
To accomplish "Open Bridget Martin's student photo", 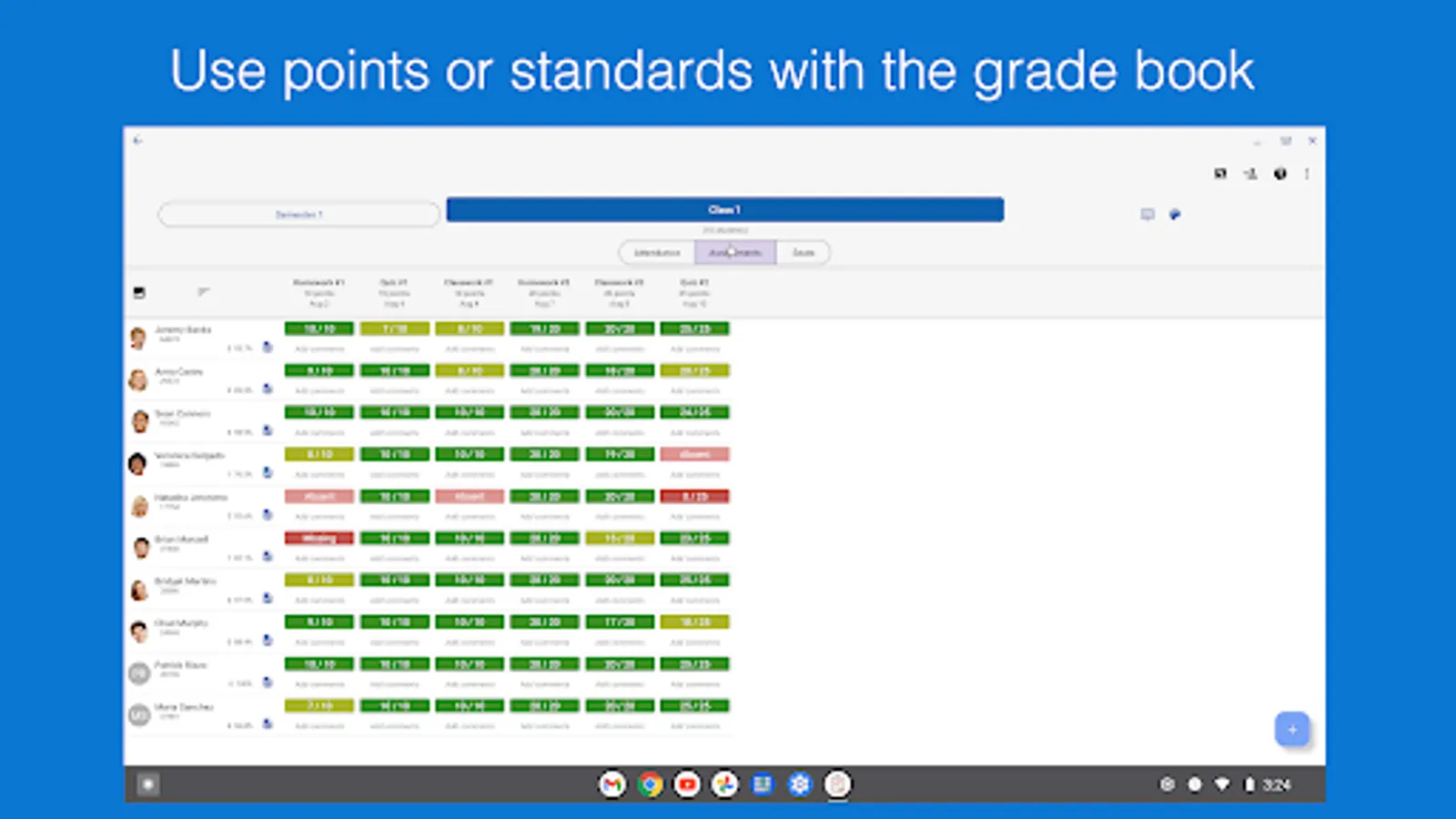I will click(138, 590).
